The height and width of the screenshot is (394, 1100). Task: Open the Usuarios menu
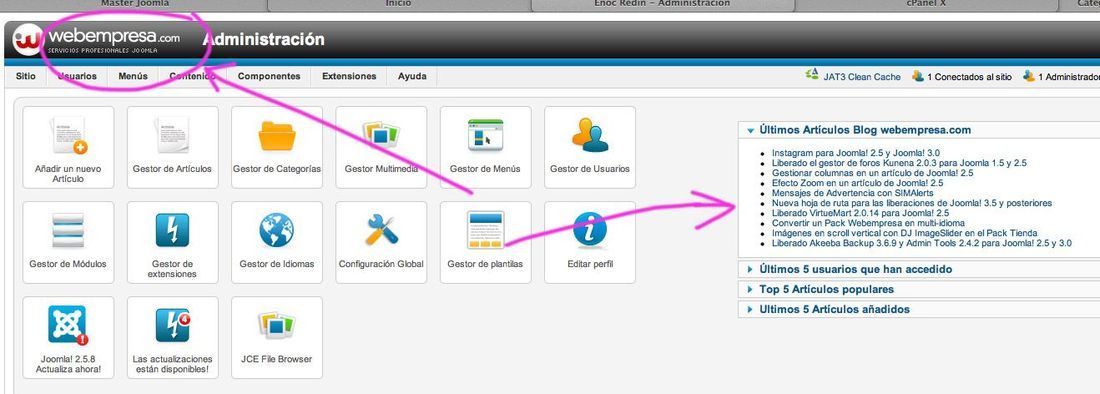(77, 76)
